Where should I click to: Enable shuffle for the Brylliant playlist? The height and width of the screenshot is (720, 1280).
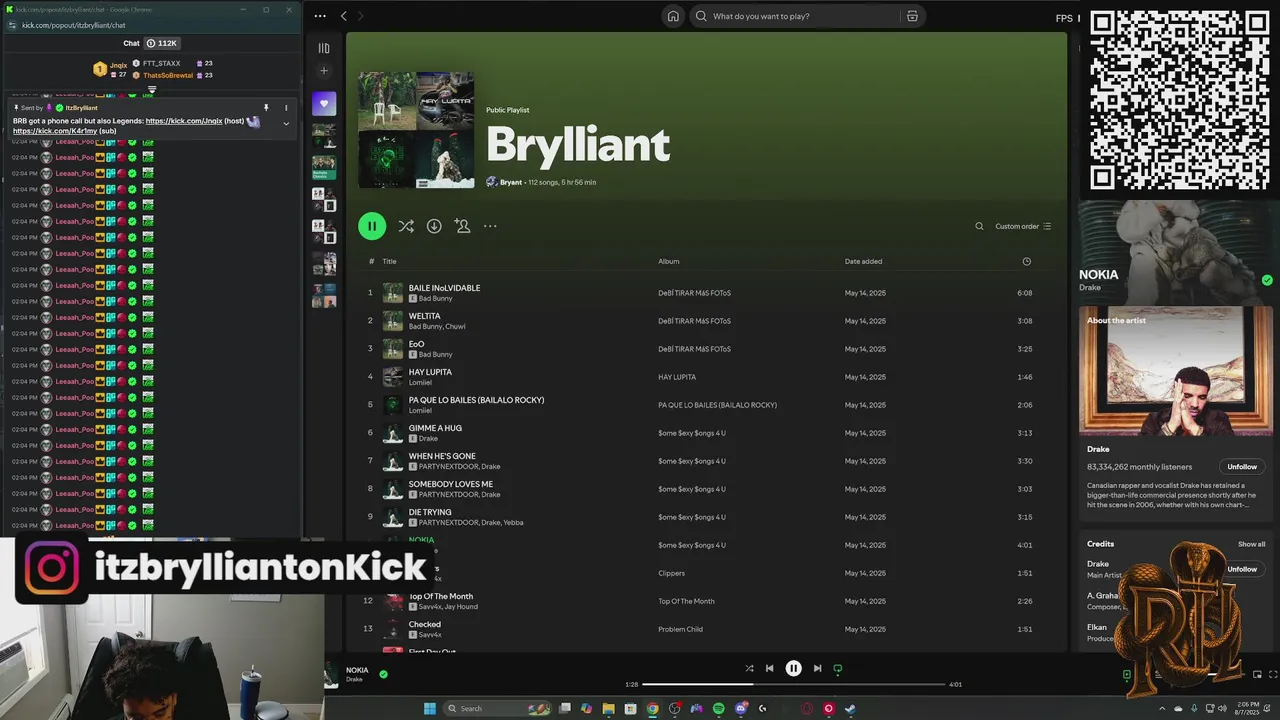click(x=406, y=226)
